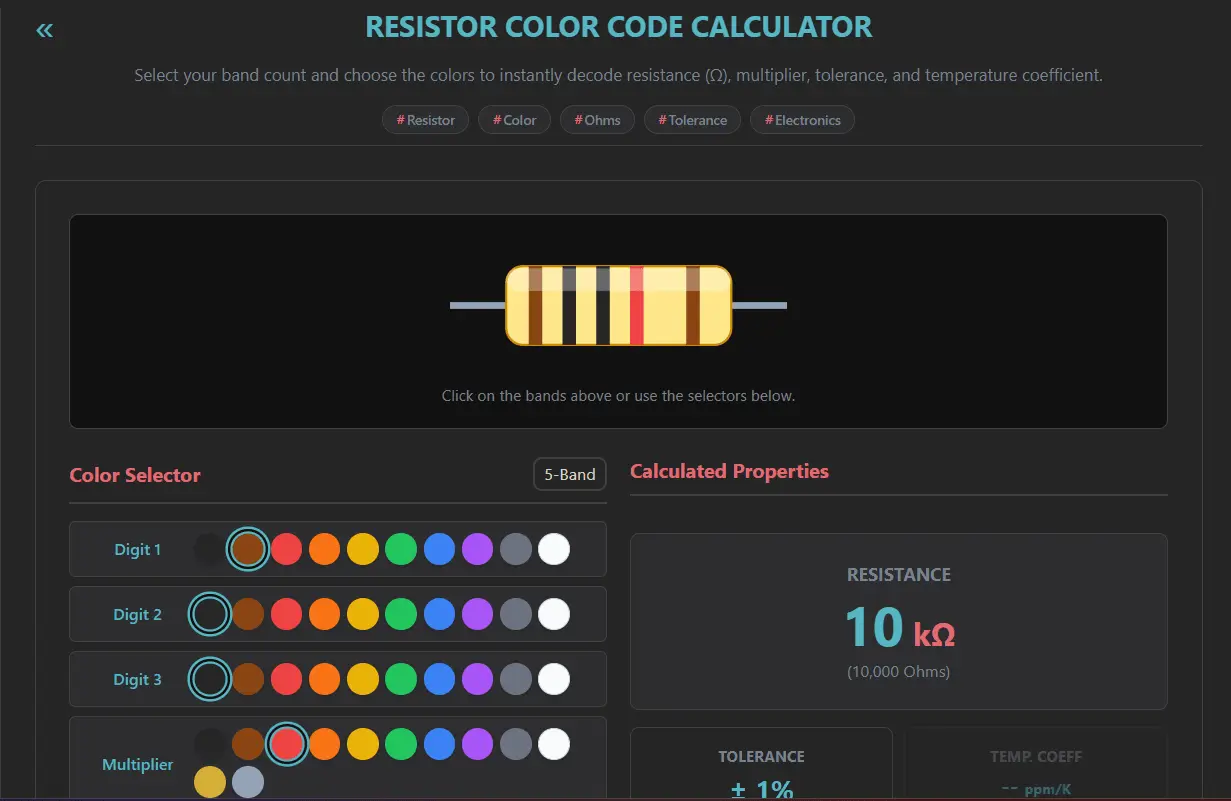Select silver for Multiplier

tap(248, 782)
